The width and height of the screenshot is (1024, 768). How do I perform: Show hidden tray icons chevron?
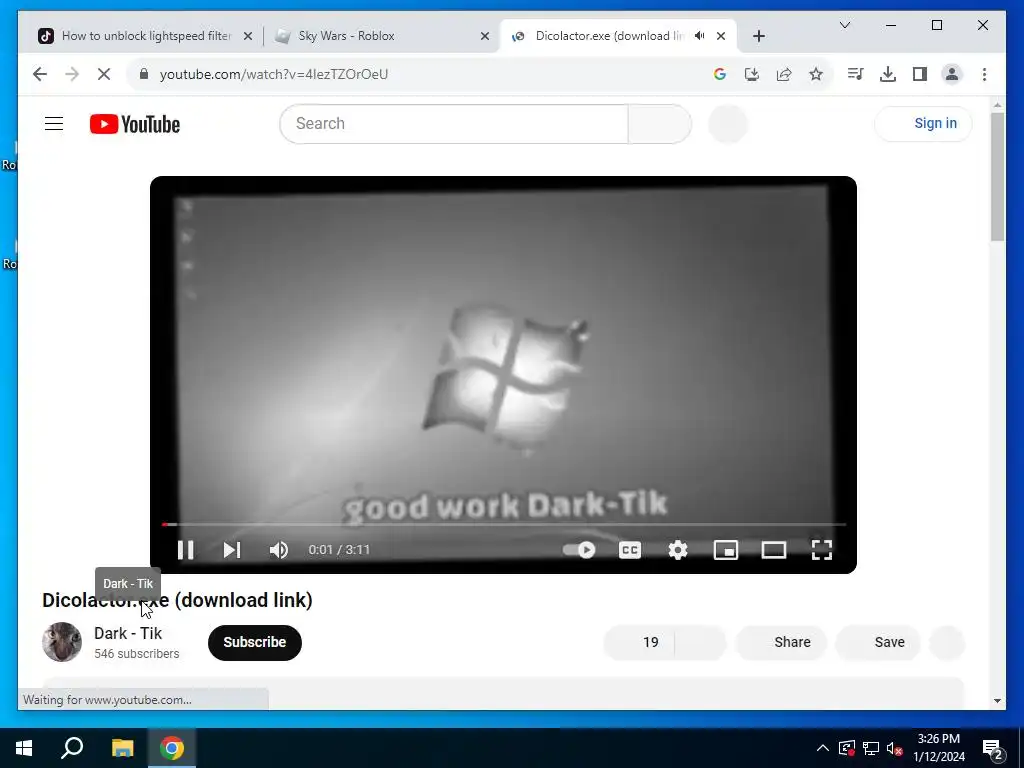point(823,748)
